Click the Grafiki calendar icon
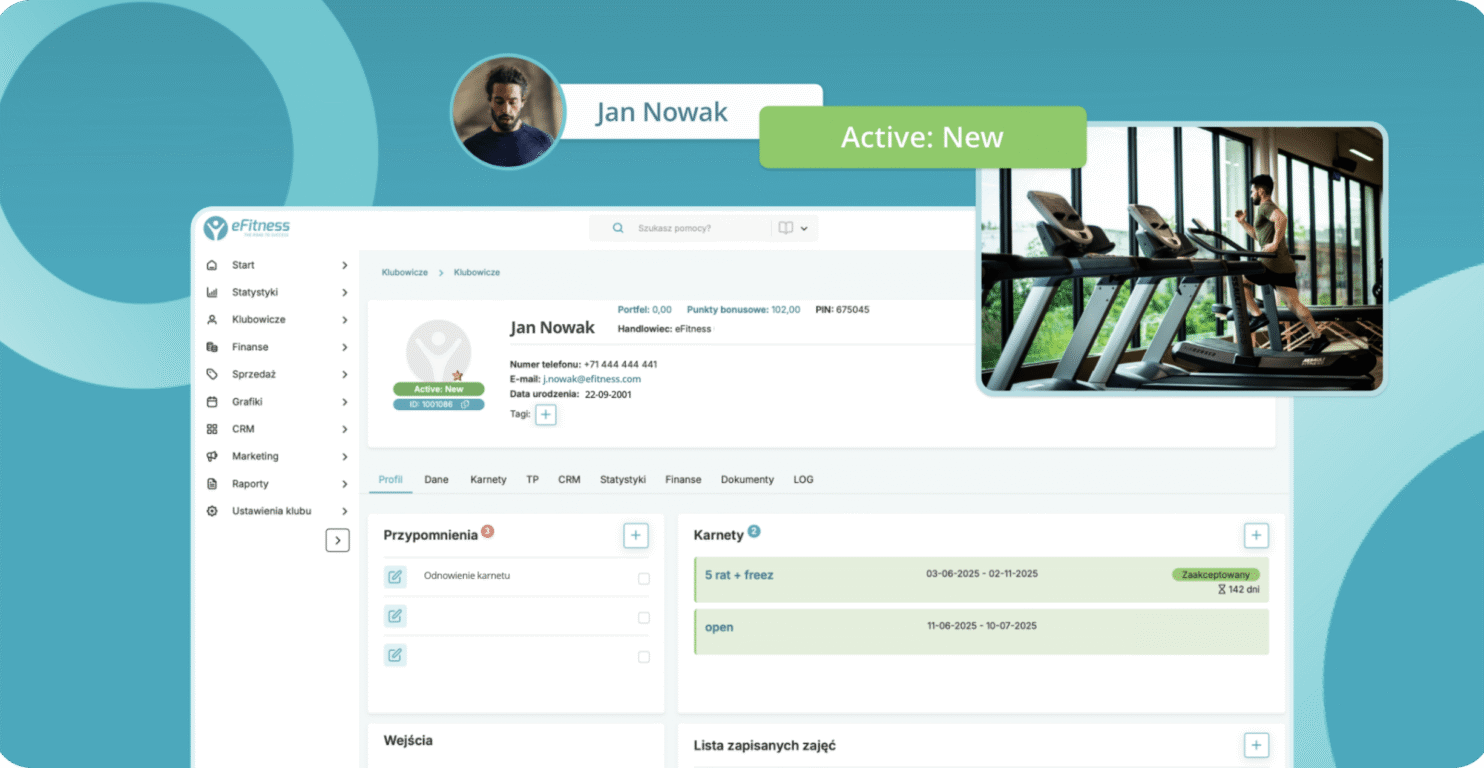This screenshot has height=768, width=1484. coord(211,402)
